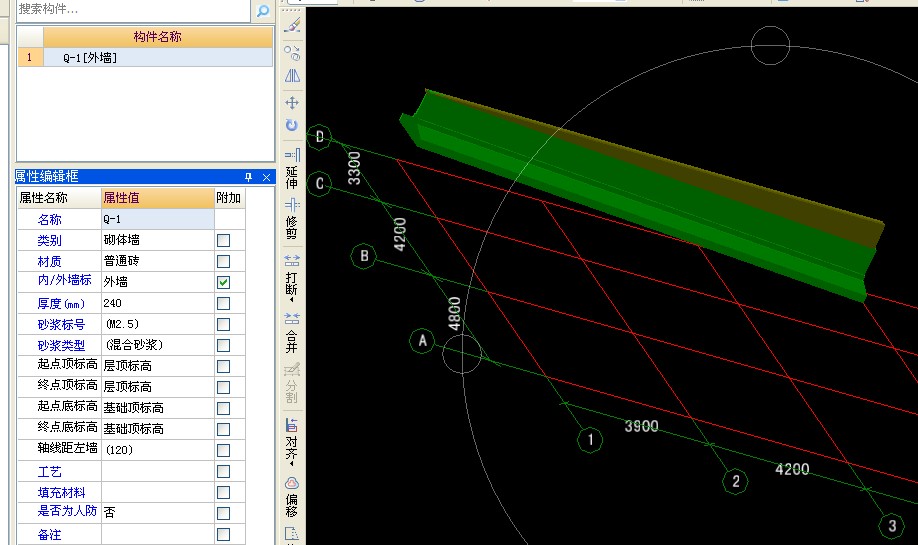Close the 属性编辑框 panel
Image resolution: width=918 pixels, height=545 pixels.
click(266, 177)
